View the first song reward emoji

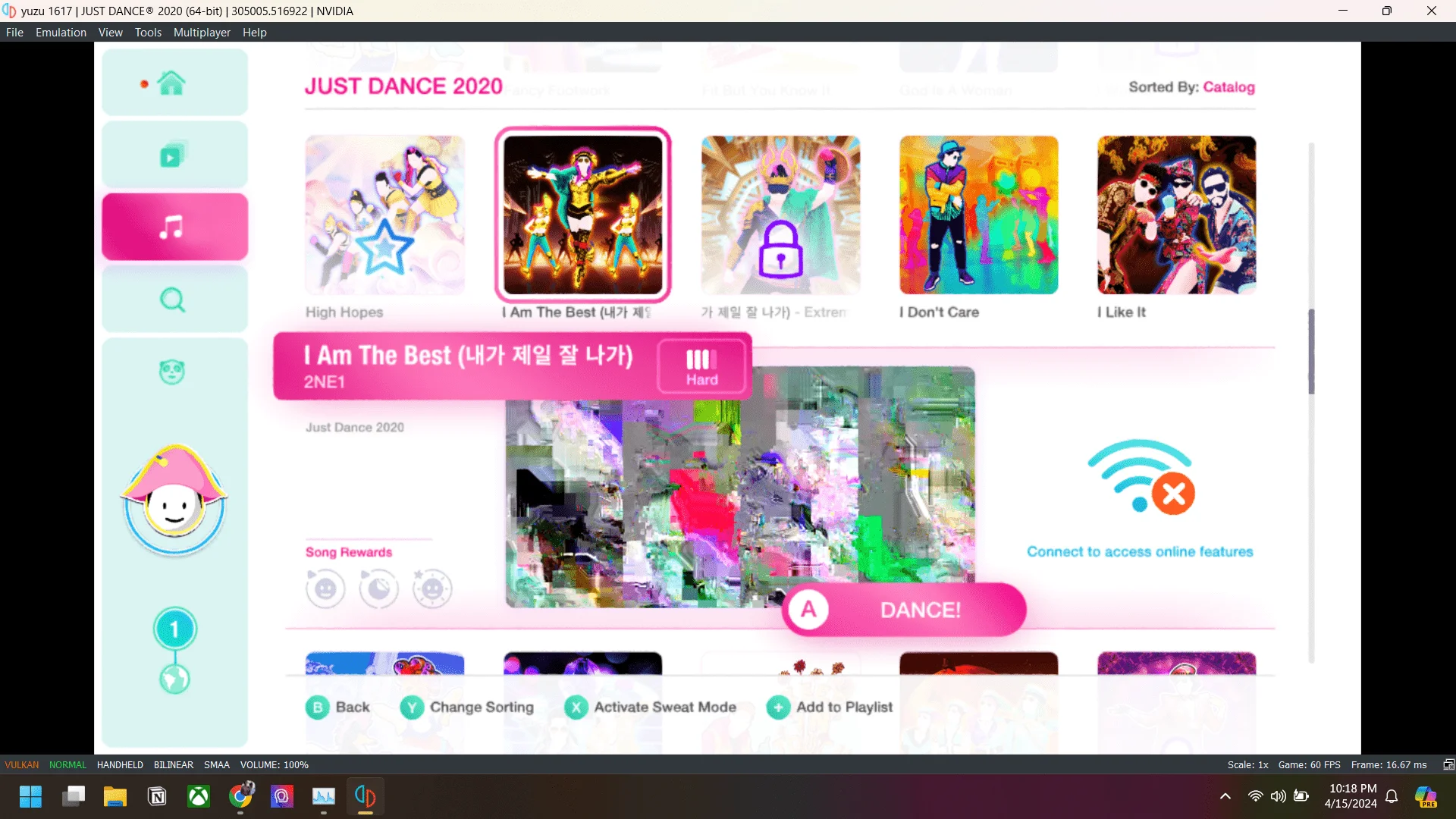[325, 588]
